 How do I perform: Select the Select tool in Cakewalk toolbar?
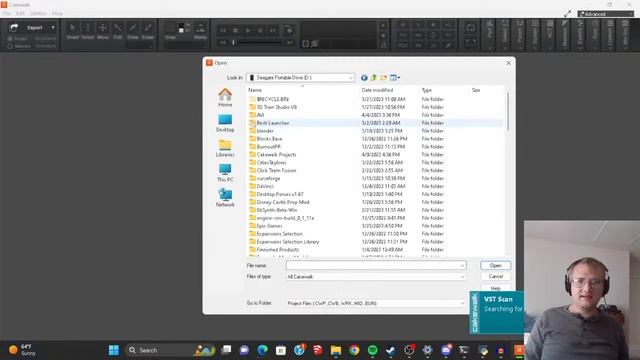tap(87, 31)
